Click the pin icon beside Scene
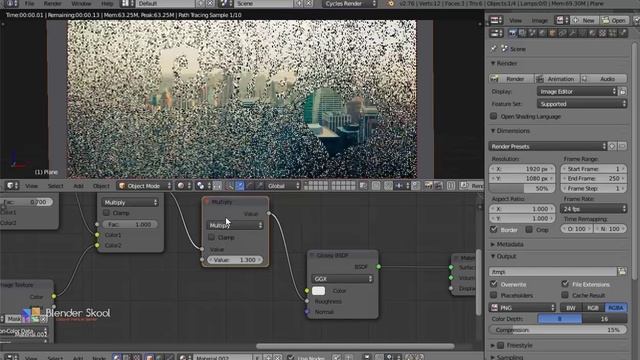Viewport: 640px width, 360px height. pos(493,49)
